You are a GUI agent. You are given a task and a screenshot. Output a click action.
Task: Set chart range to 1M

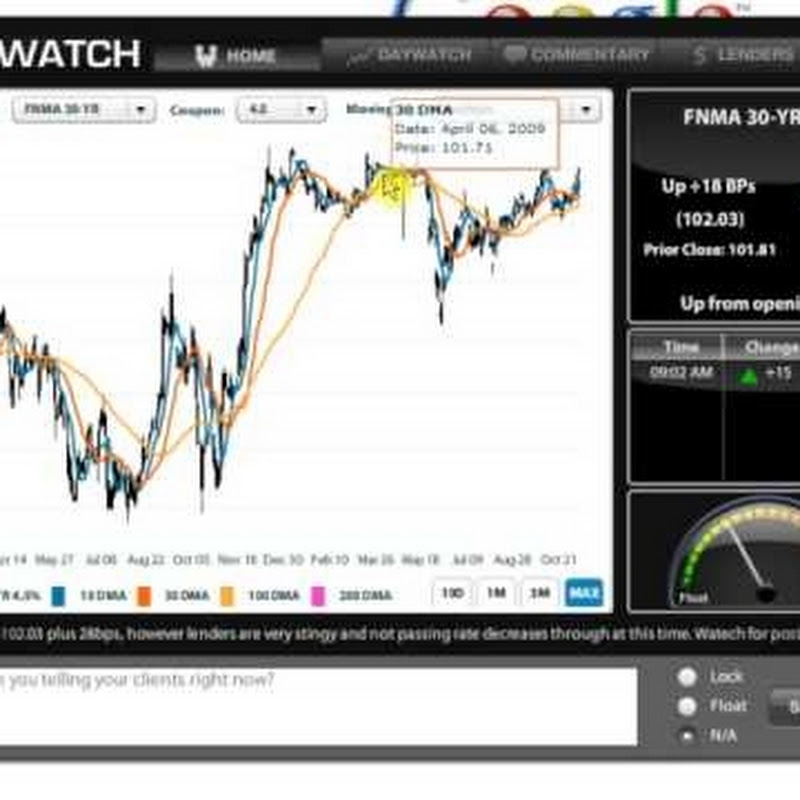[x=496, y=593]
